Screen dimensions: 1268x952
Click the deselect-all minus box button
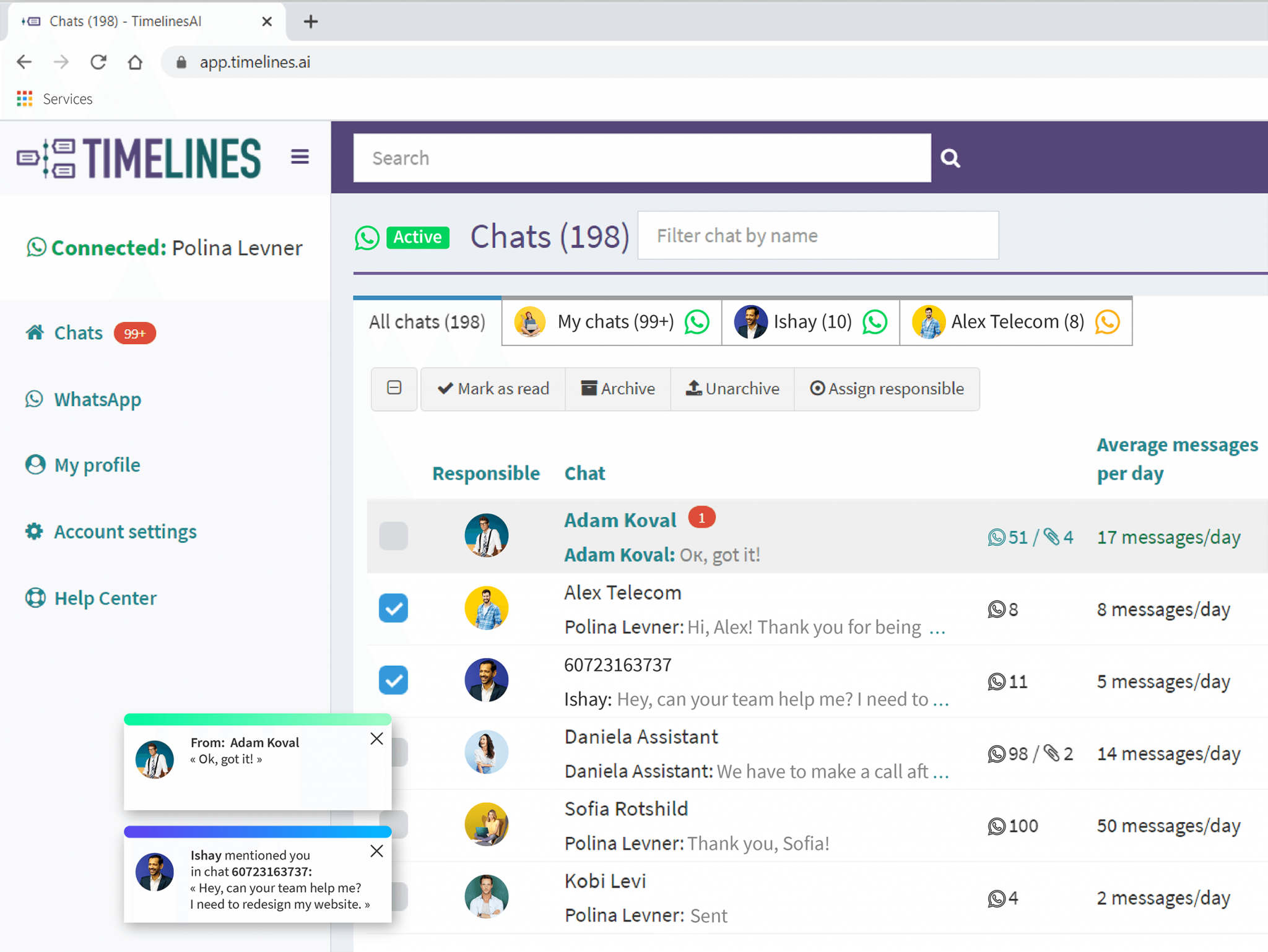tap(394, 388)
